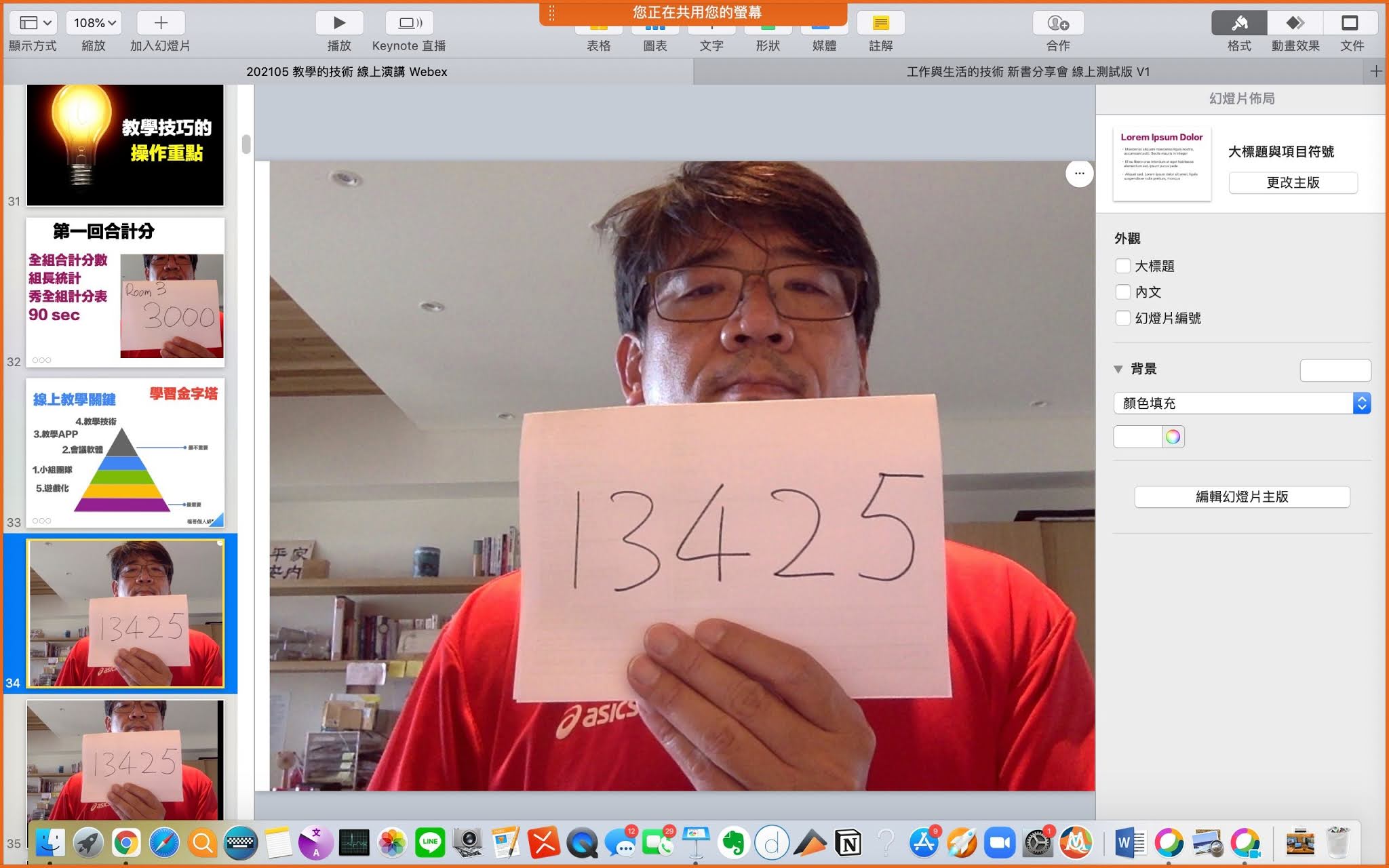Toggle the 幻燈片編號 slide number checkbox
This screenshot has width=1389, height=868.
(1123, 317)
